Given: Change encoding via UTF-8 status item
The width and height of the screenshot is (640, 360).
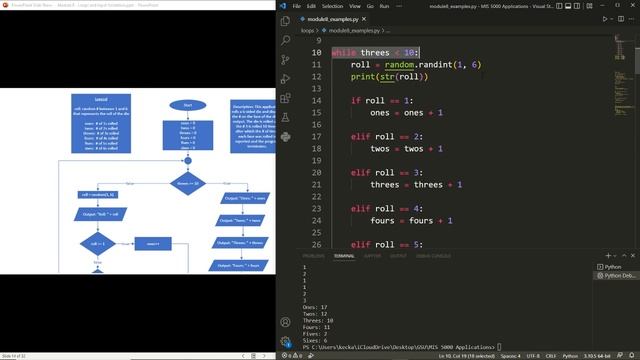Looking at the screenshot, I should 533,356.
